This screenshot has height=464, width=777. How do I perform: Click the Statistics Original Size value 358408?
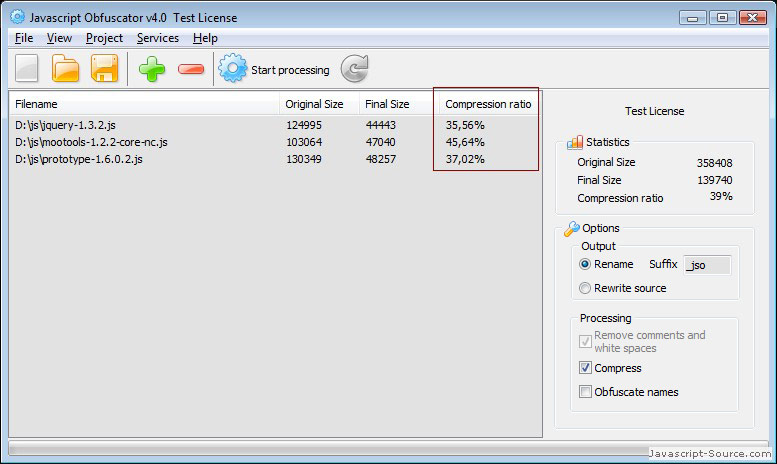pos(714,163)
